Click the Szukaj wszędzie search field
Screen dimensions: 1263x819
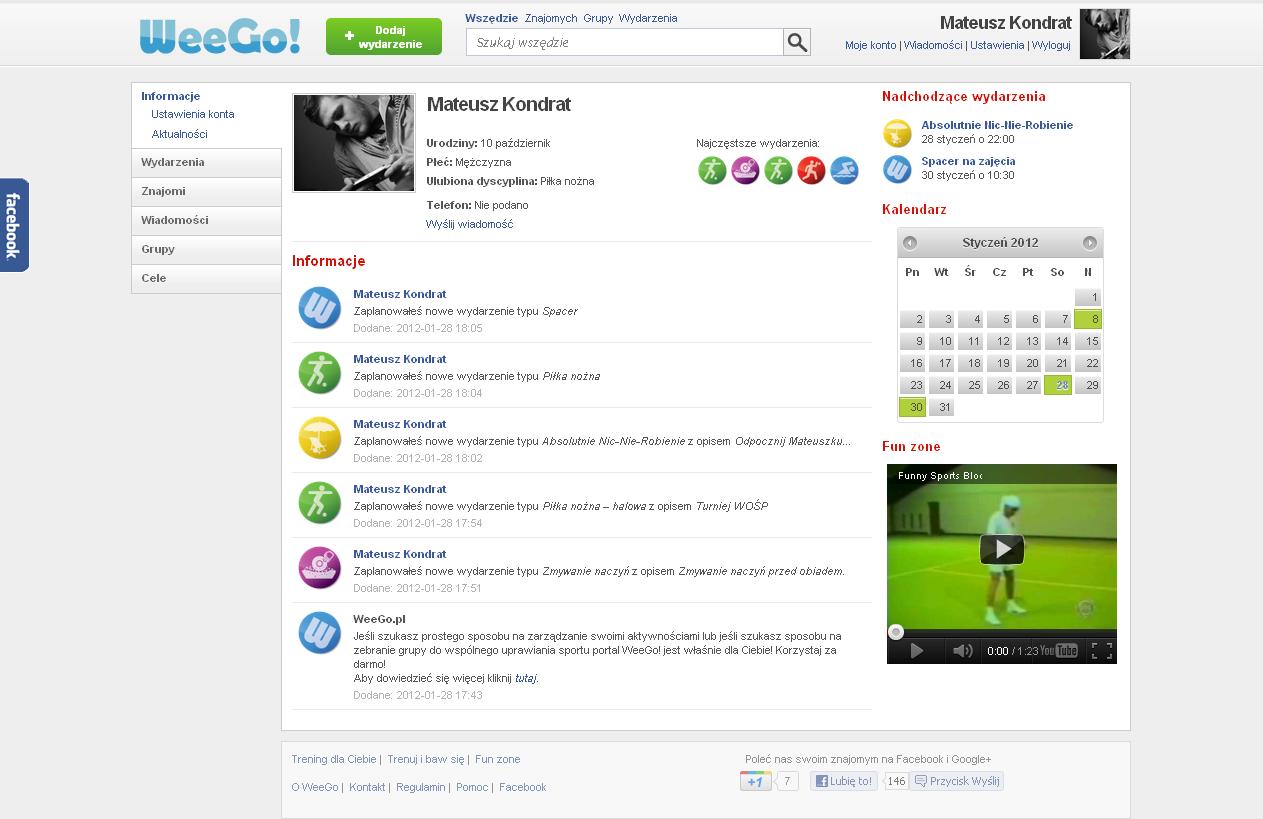tap(624, 42)
